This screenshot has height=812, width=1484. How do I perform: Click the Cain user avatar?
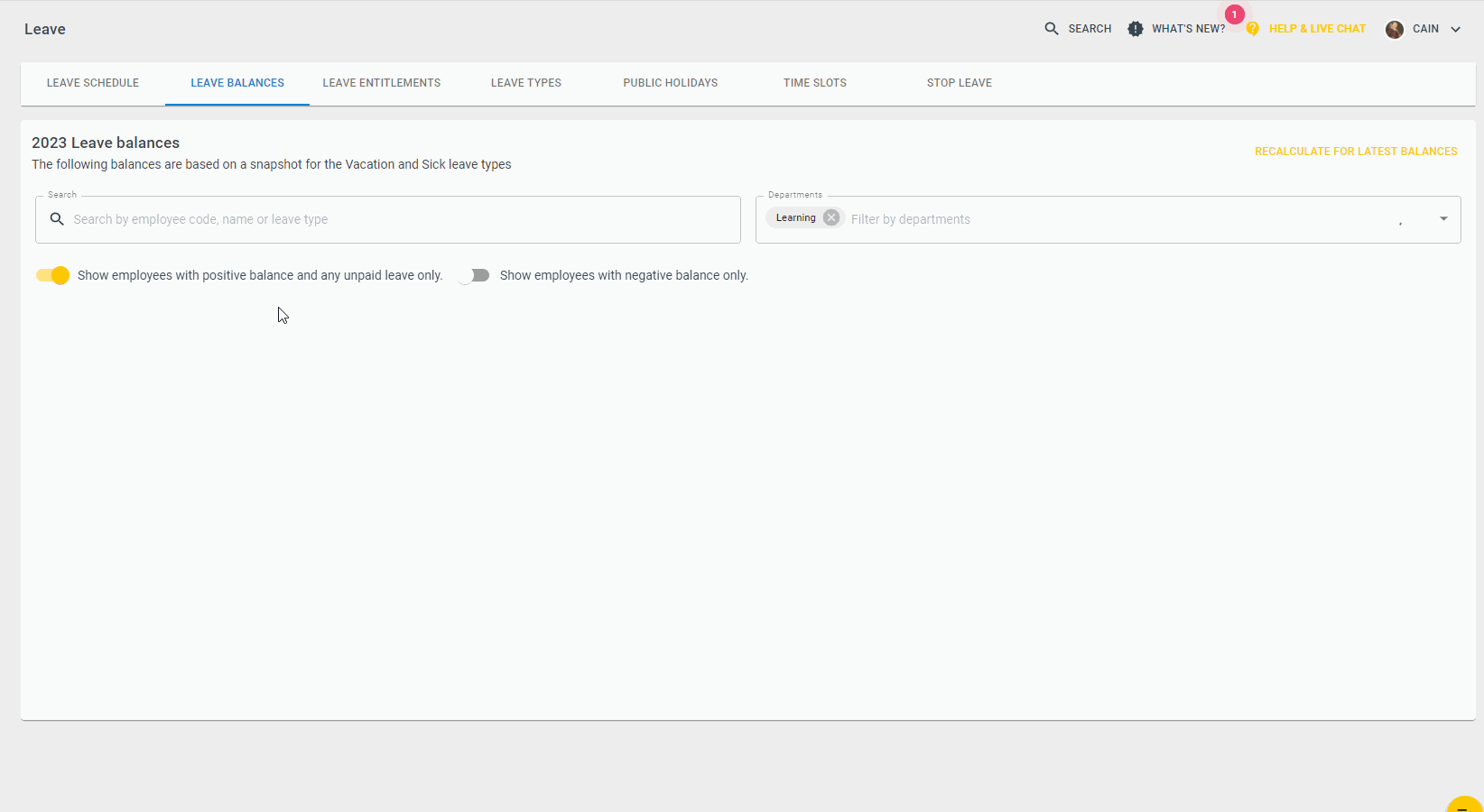click(x=1395, y=29)
